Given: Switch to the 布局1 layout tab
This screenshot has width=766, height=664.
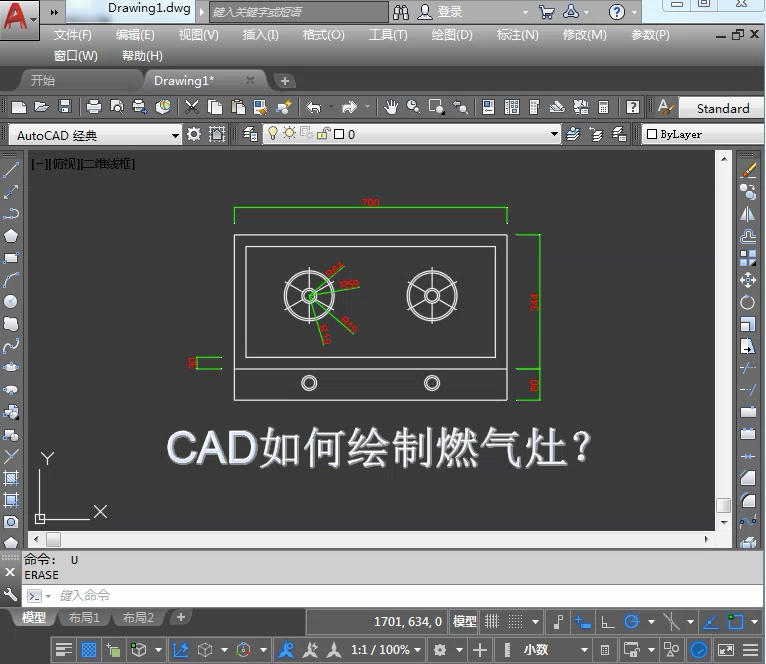Looking at the screenshot, I should click(x=83, y=618).
